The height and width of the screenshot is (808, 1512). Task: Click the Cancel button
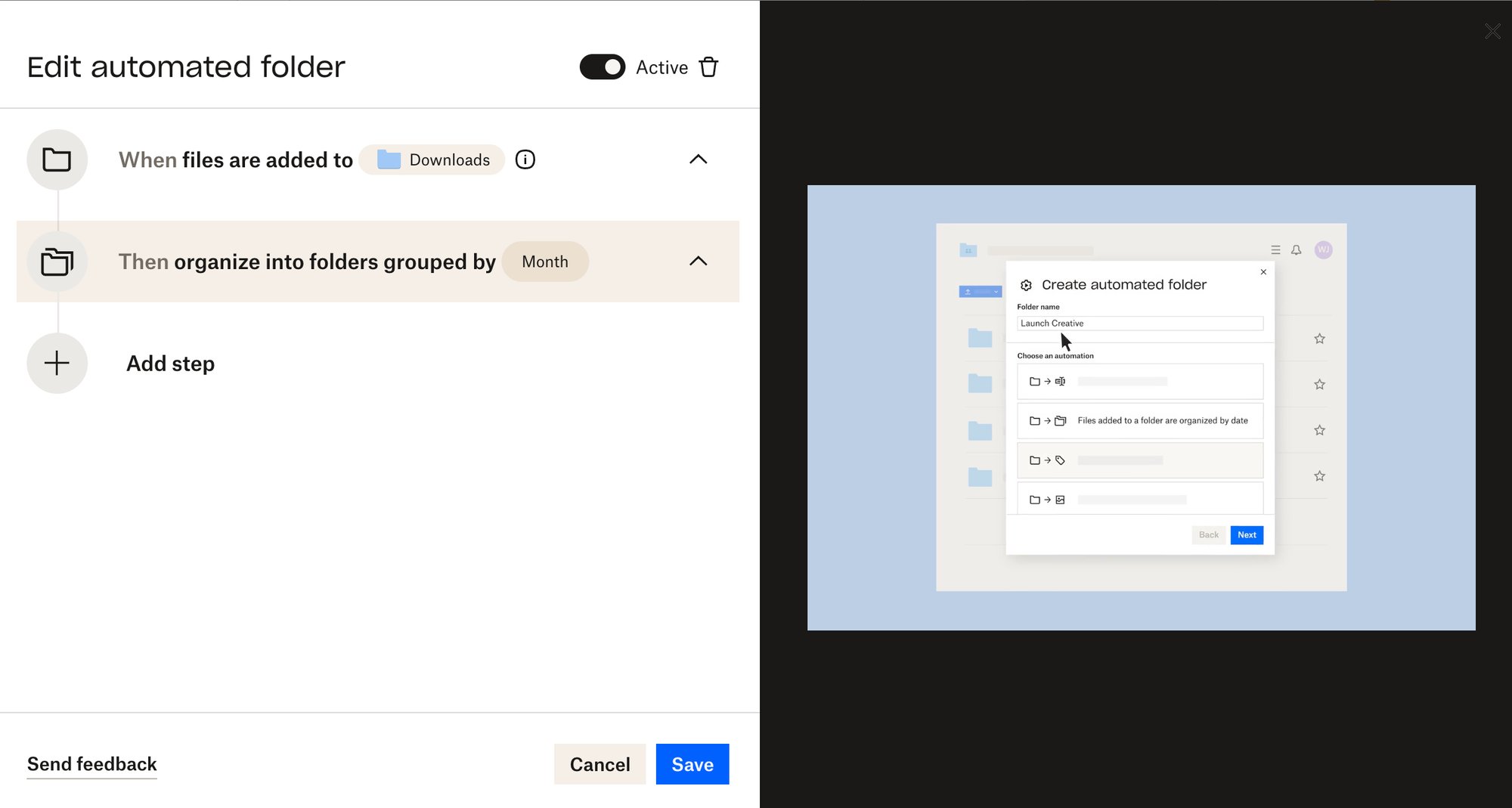pos(600,764)
